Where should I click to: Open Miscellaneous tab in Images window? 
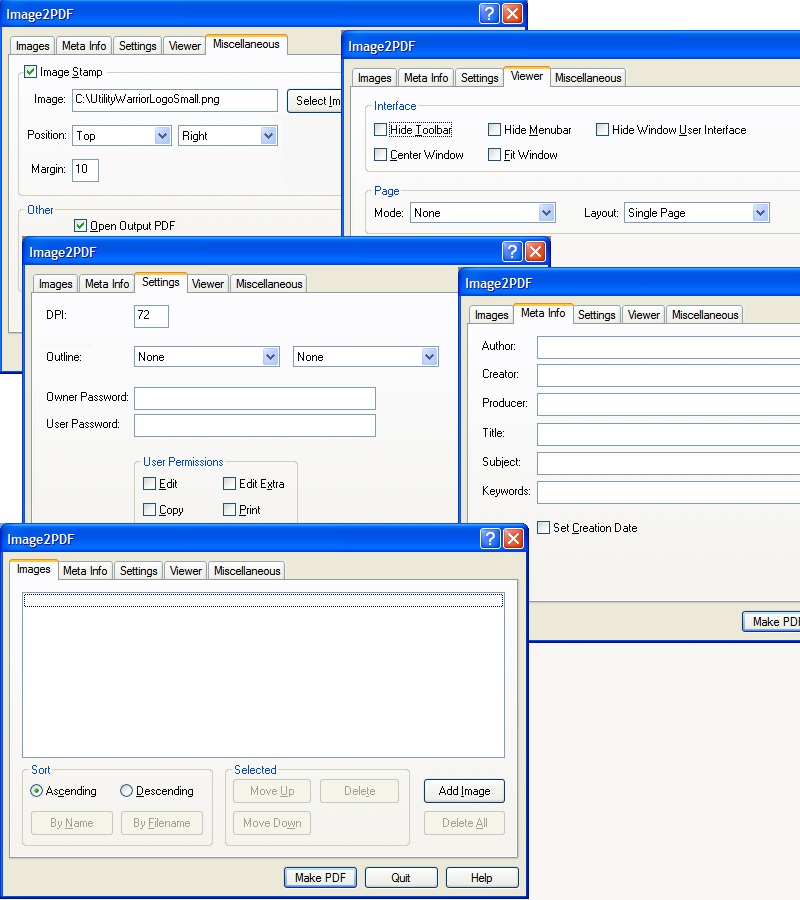(x=247, y=571)
